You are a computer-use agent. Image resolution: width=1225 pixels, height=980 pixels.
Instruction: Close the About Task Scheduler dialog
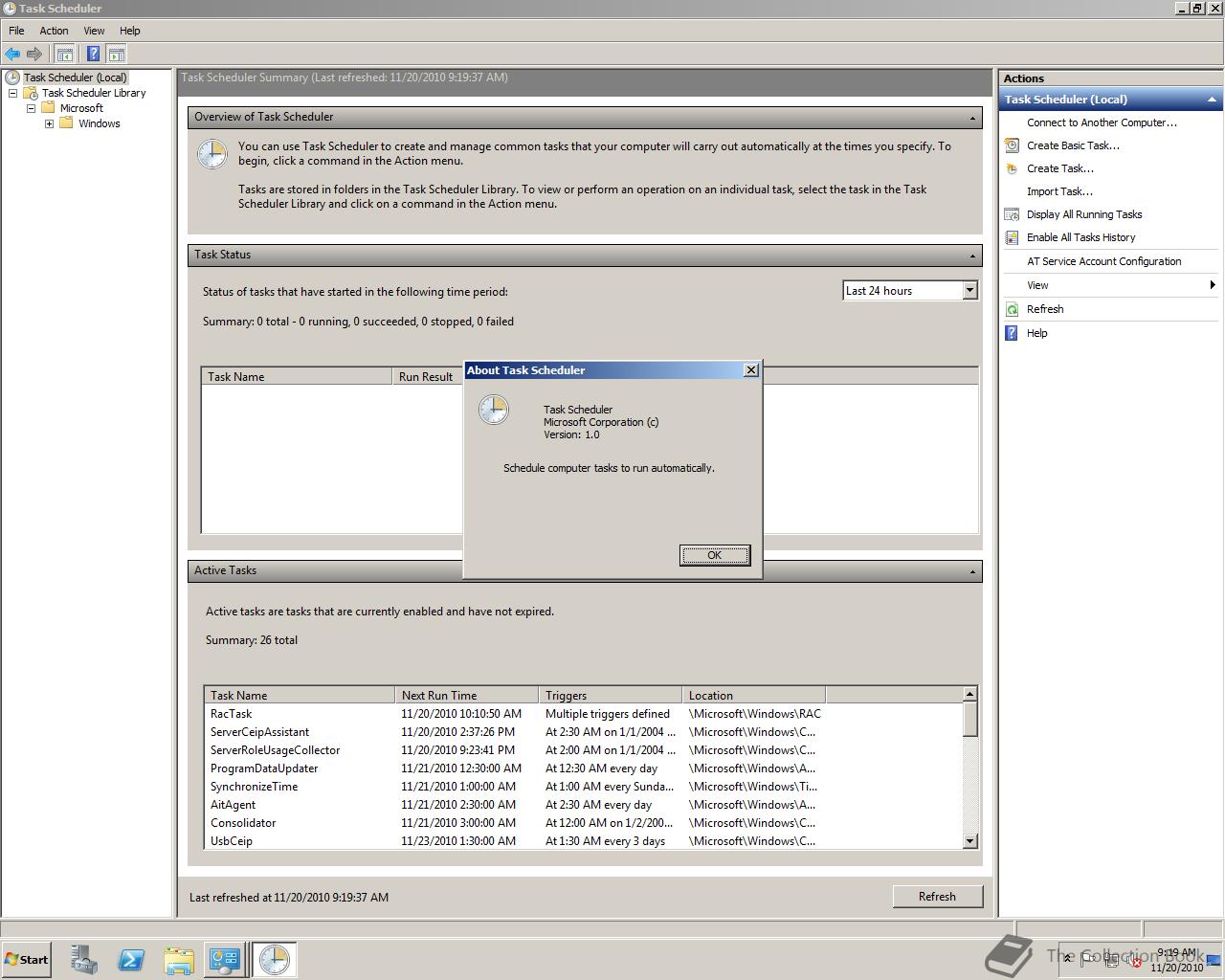click(750, 369)
